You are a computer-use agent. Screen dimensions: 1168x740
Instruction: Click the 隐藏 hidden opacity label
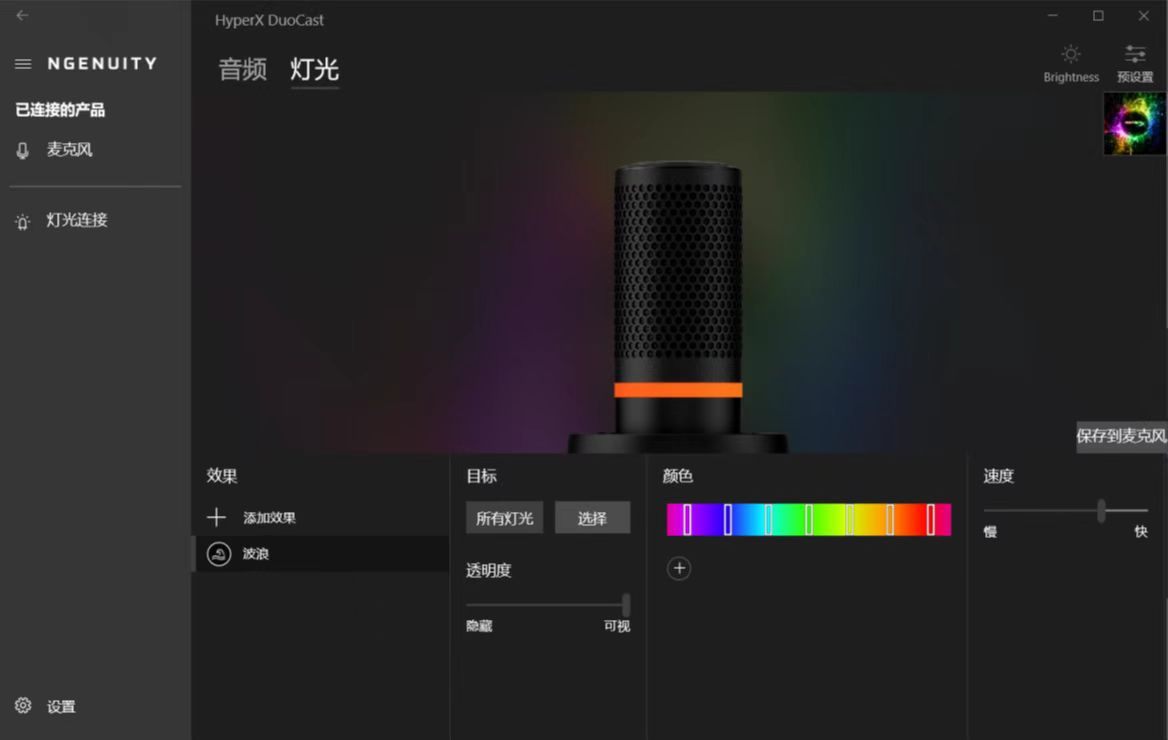click(479, 626)
